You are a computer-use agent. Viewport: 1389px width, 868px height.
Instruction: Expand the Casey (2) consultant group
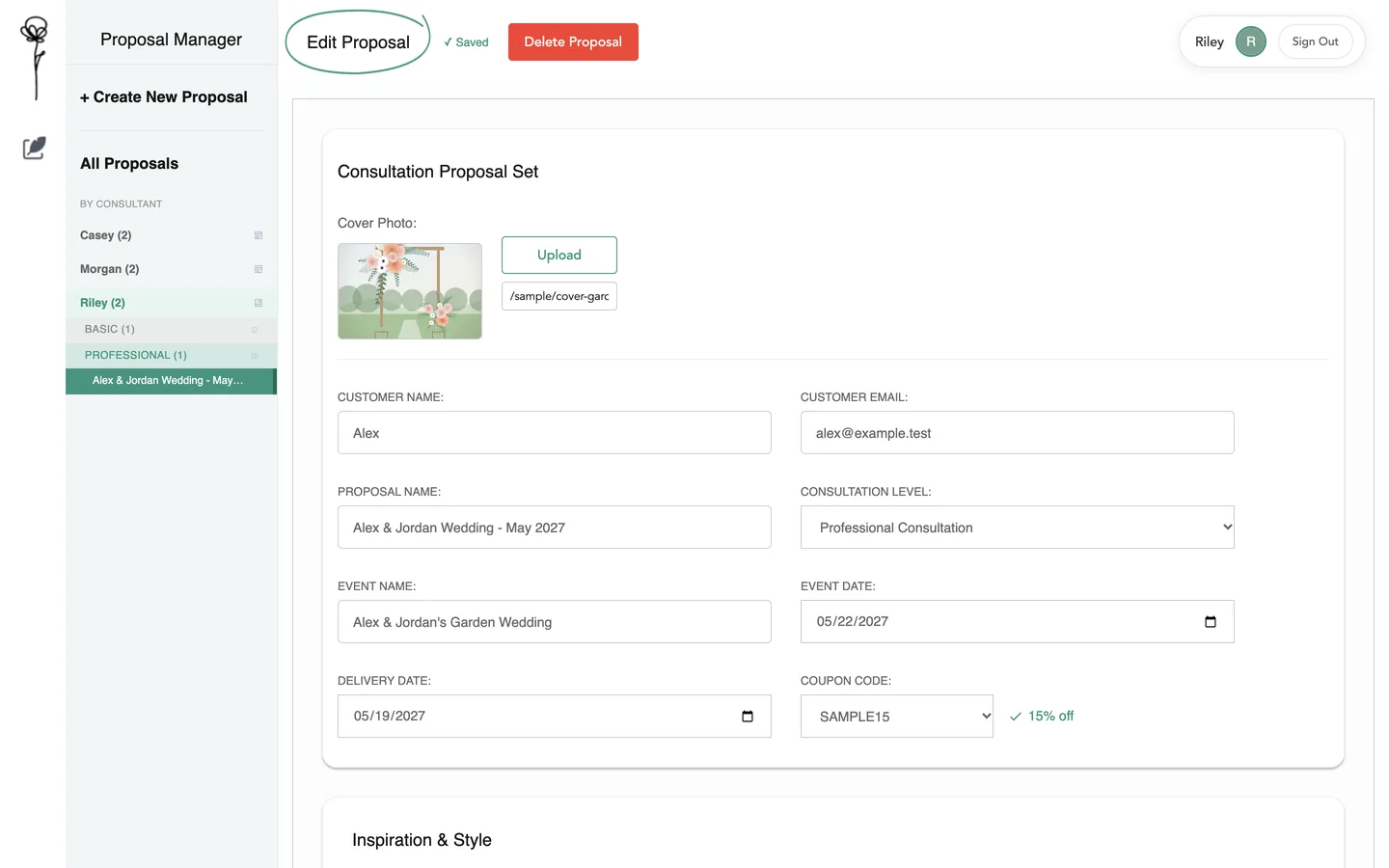click(x=171, y=235)
